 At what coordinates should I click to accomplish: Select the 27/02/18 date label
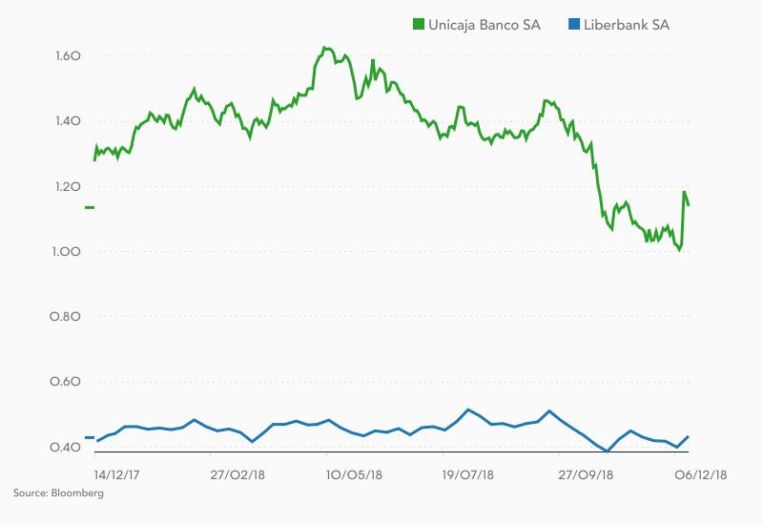tap(236, 474)
